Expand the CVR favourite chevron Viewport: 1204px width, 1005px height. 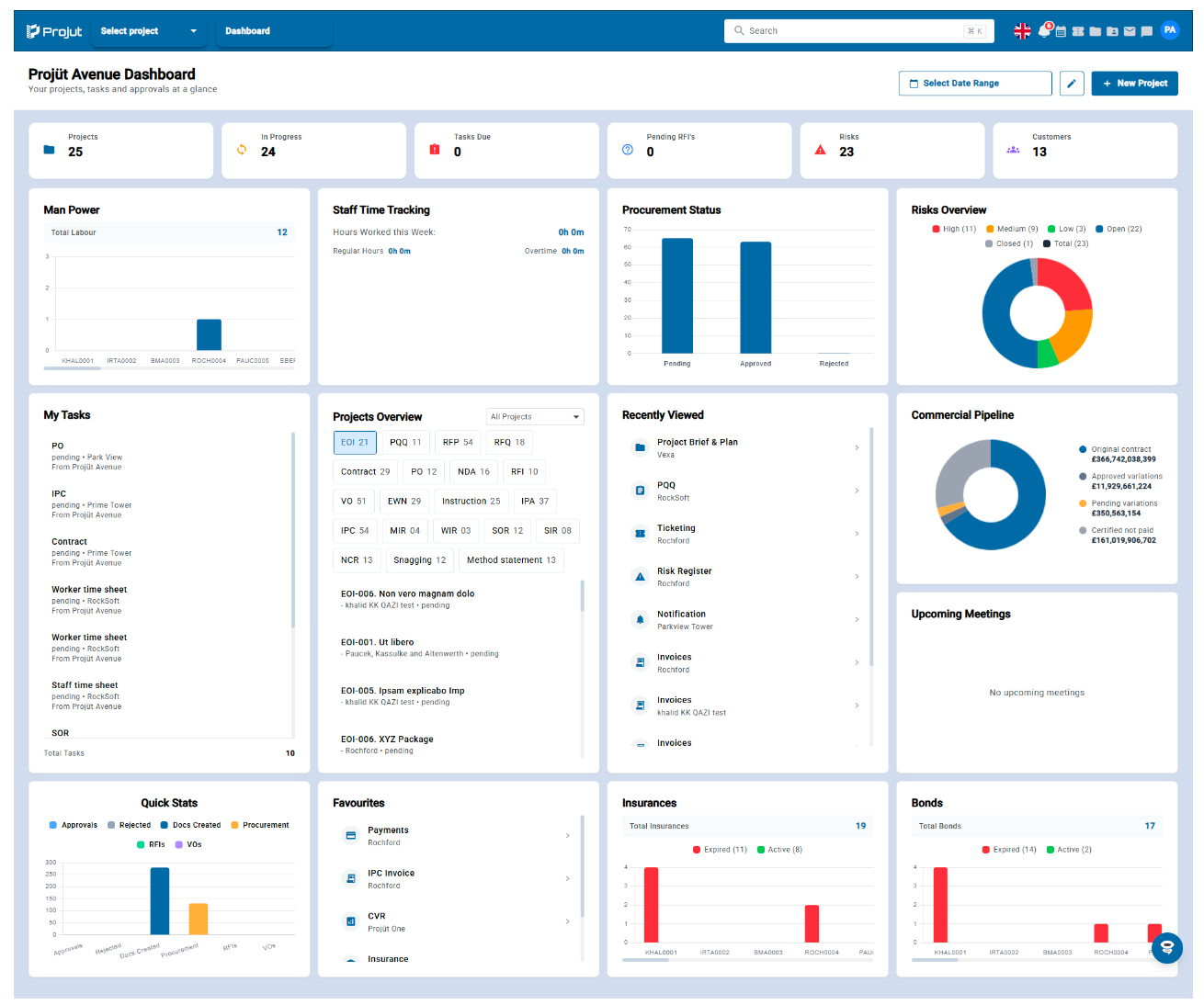tap(567, 921)
